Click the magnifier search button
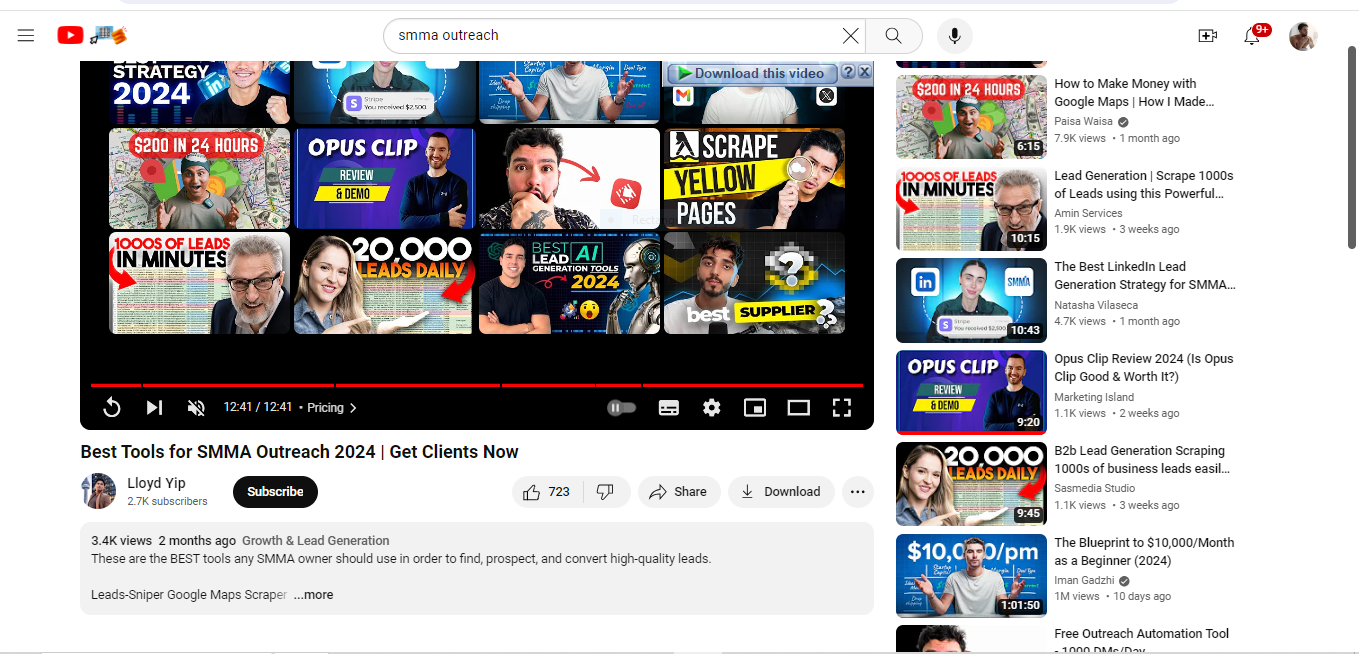1359x654 pixels. point(894,36)
